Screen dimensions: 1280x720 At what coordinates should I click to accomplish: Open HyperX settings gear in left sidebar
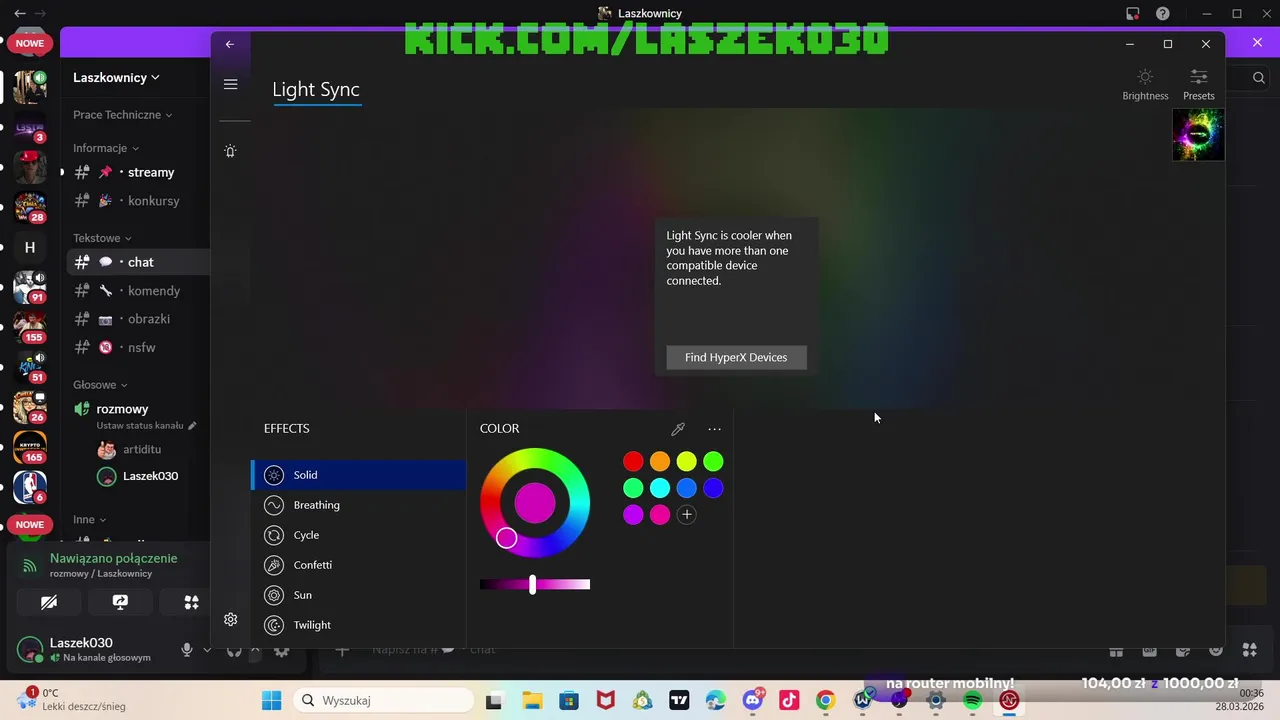(x=230, y=620)
